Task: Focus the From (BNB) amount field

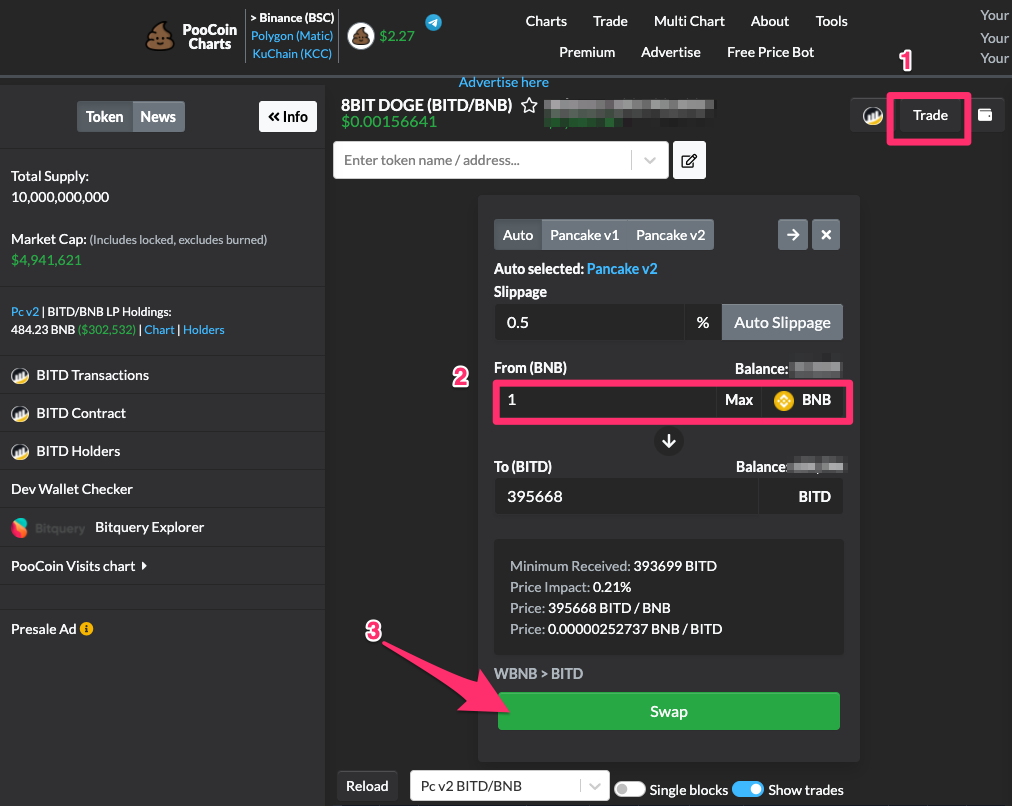Action: point(607,400)
